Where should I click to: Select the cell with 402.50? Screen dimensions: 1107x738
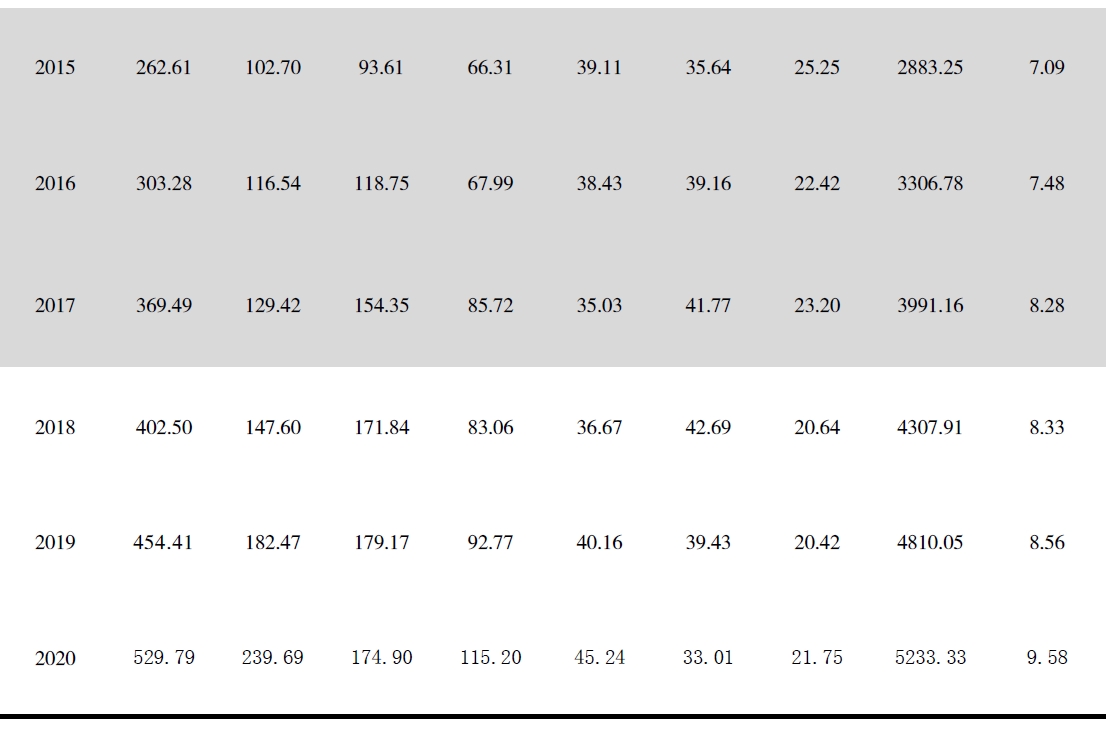(164, 428)
